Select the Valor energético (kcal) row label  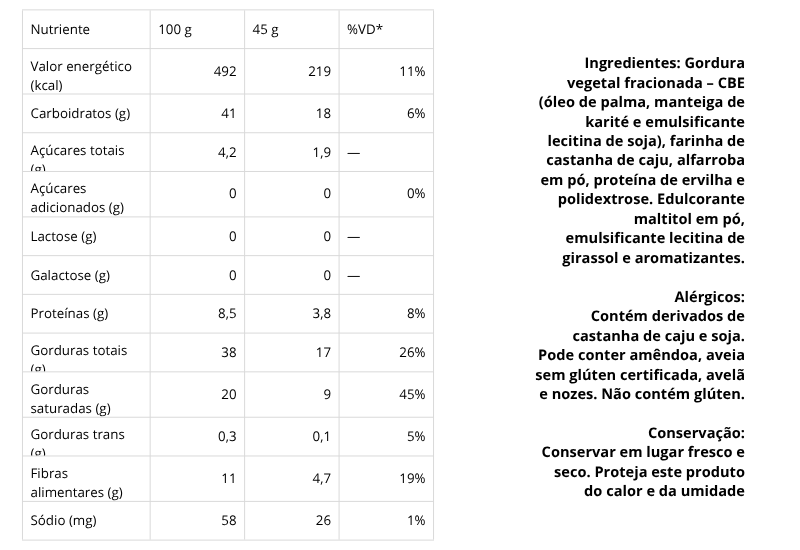click(x=81, y=76)
